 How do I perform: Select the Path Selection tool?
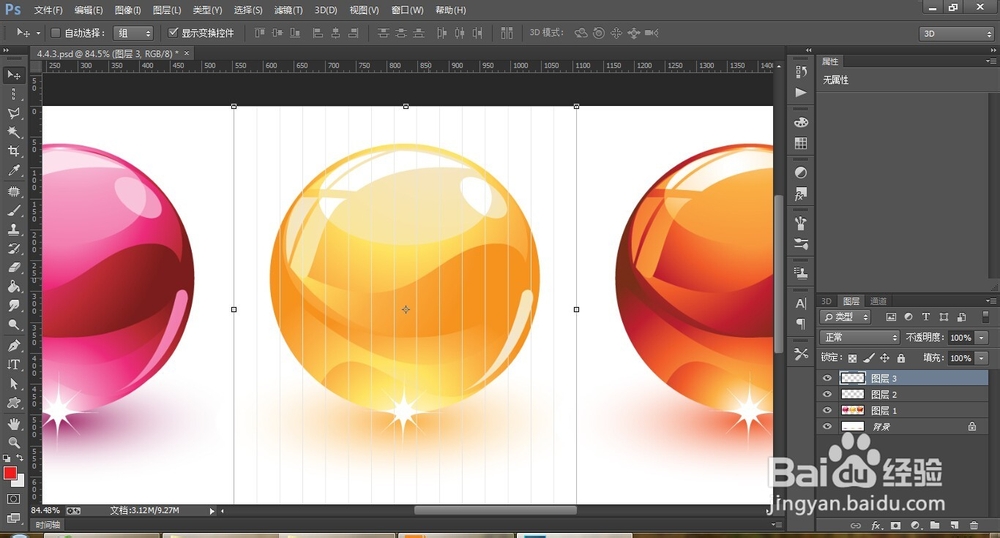click(13, 384)
